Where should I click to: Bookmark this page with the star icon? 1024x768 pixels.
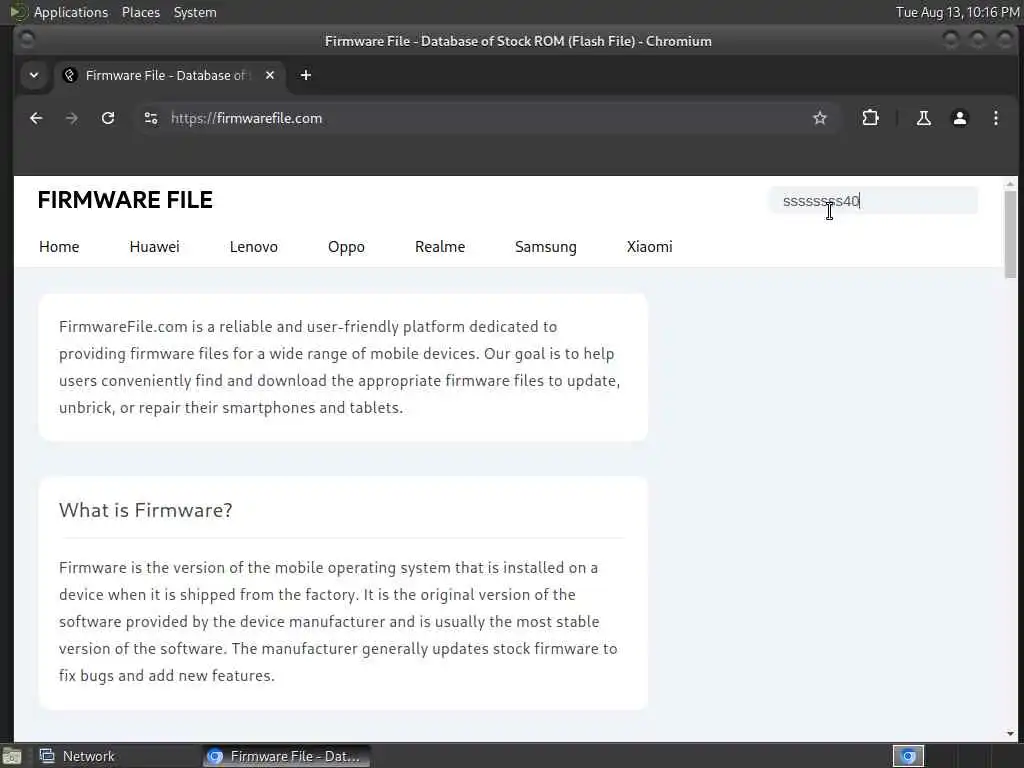pyautogui.click(x=820, y=118)
